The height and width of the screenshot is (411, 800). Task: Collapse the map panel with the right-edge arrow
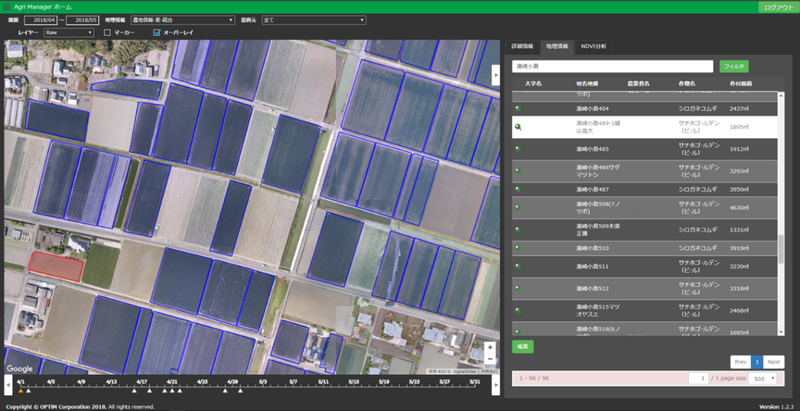pyautogui.click(x=495, y=74)
